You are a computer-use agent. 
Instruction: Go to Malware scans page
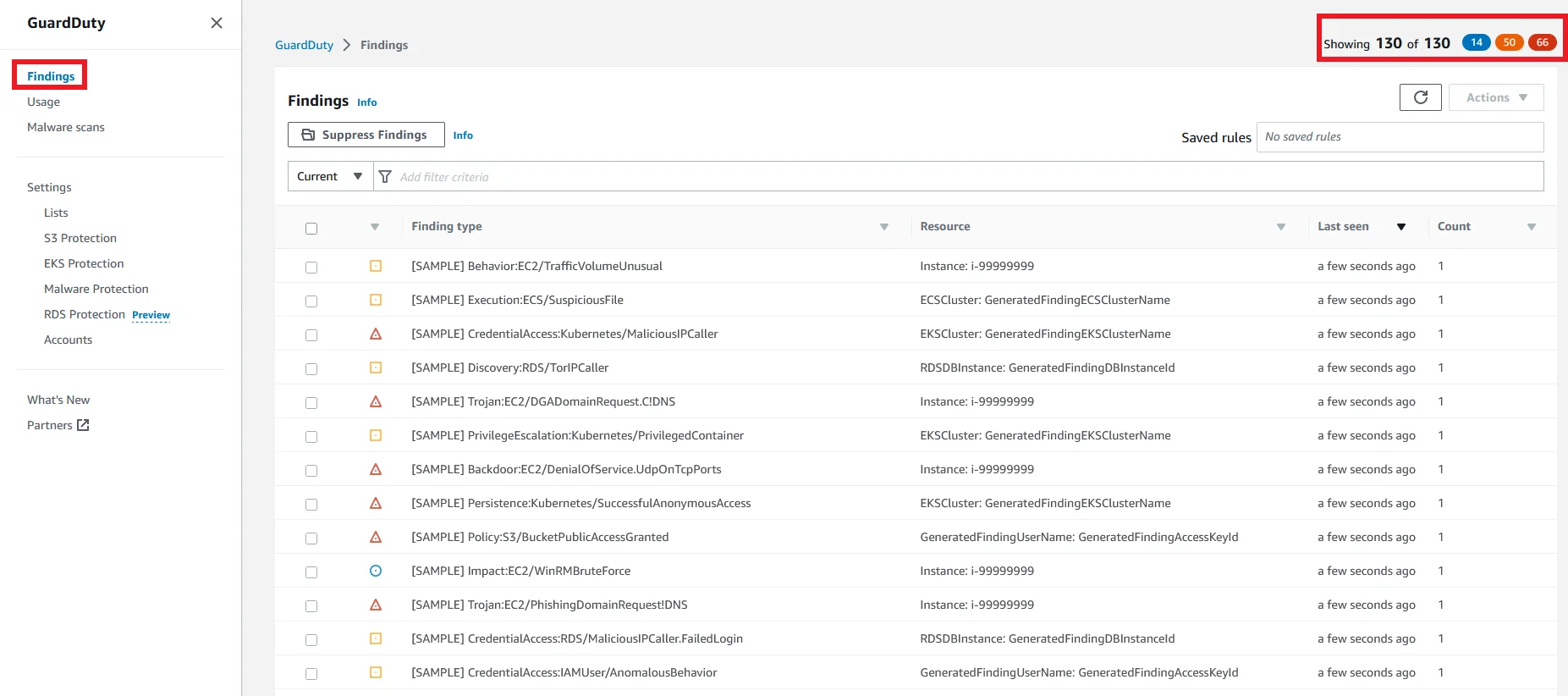(66, 127)
